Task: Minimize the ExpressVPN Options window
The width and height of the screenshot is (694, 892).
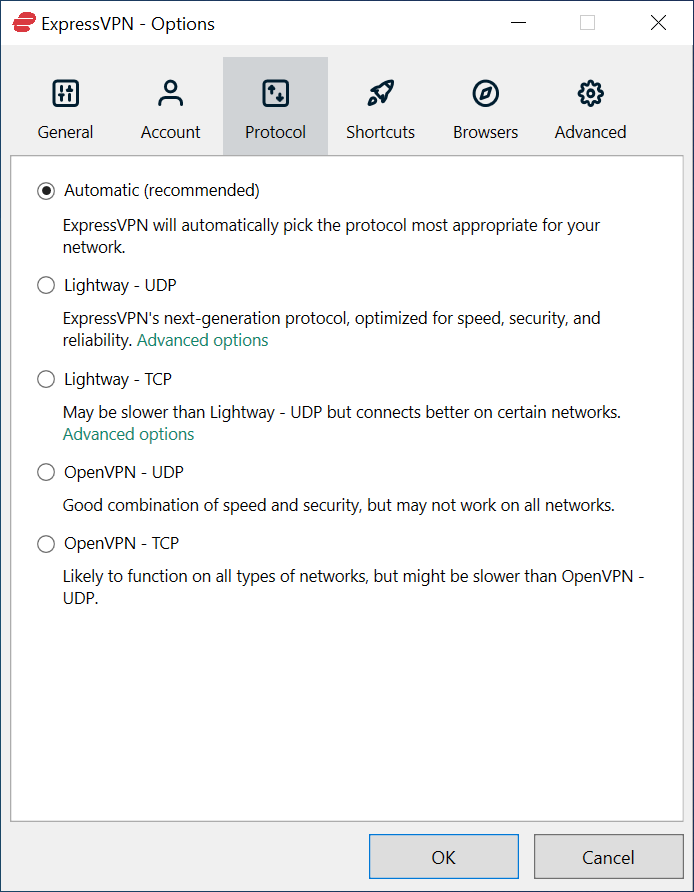Action: tap(518, 23)
